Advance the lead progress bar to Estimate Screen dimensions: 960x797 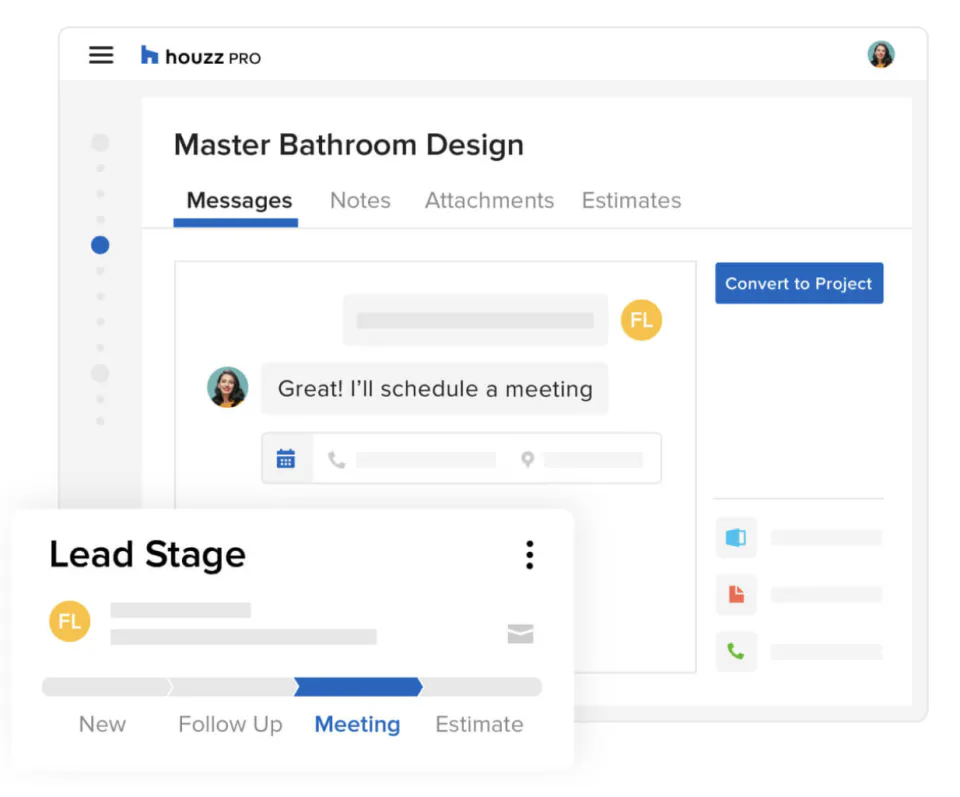tap(480, 686)
